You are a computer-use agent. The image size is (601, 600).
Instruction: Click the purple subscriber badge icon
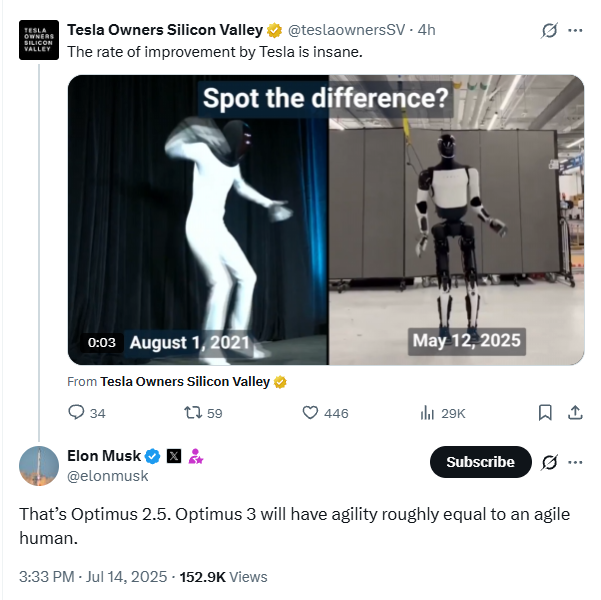(x=196, y=457)
